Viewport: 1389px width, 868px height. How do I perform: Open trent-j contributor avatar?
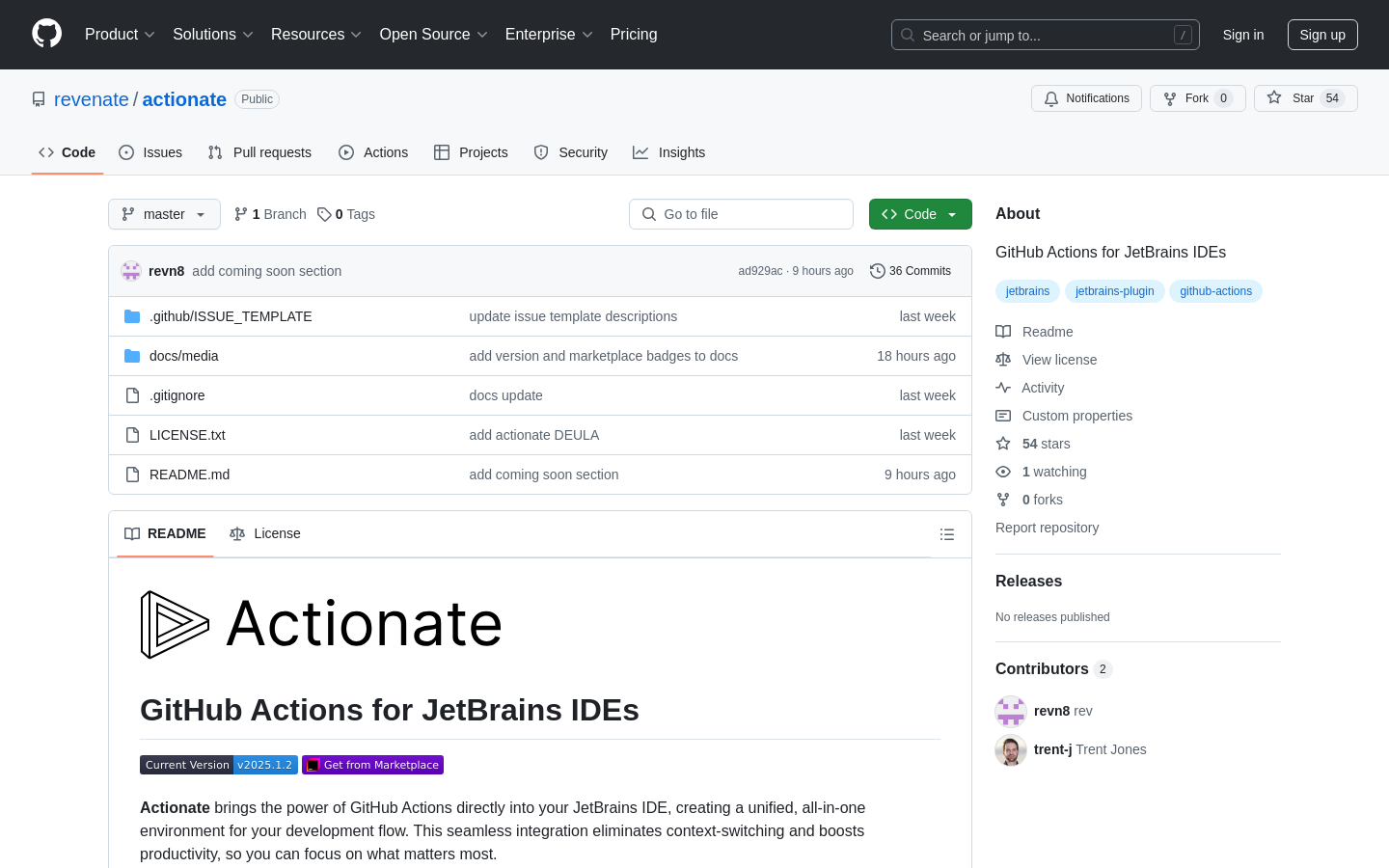tap(1011, 749)
